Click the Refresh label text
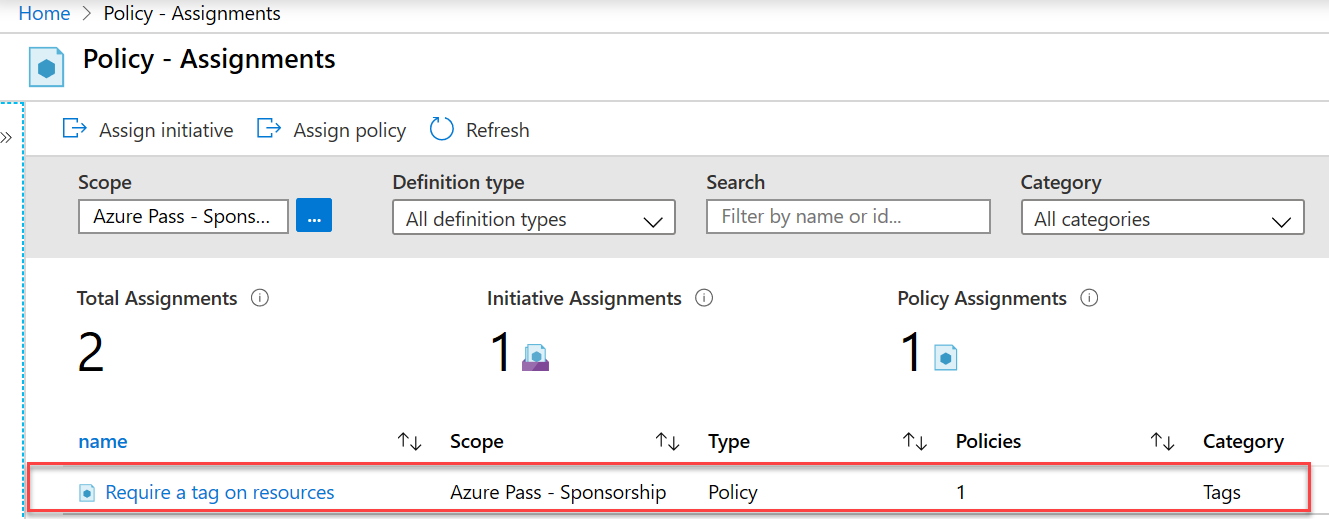This screenshot has width=1329, height=519. click(x=498, y=131)
